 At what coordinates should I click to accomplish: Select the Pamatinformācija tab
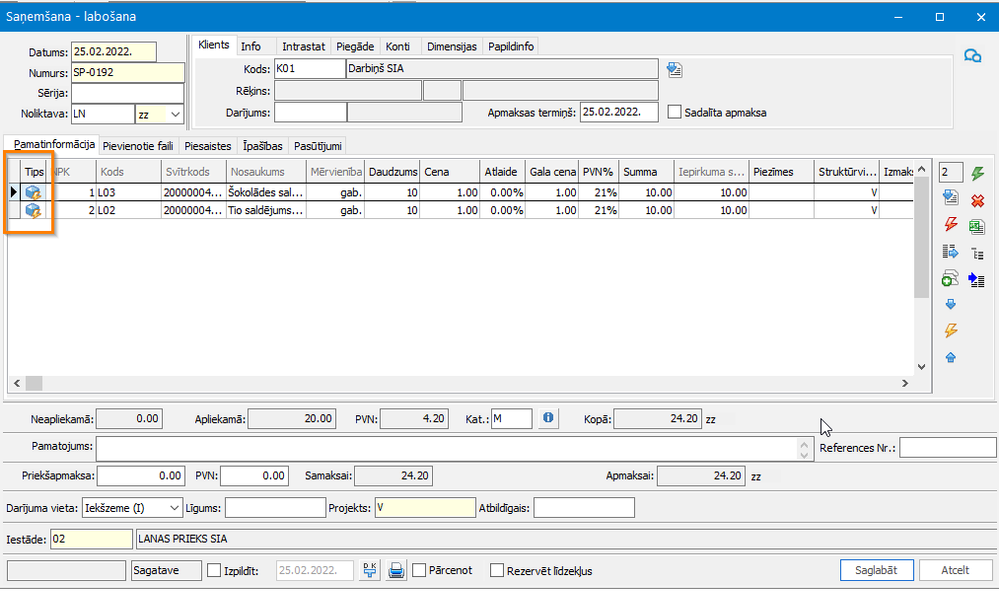pyautogui.click(x=54, y=145)
